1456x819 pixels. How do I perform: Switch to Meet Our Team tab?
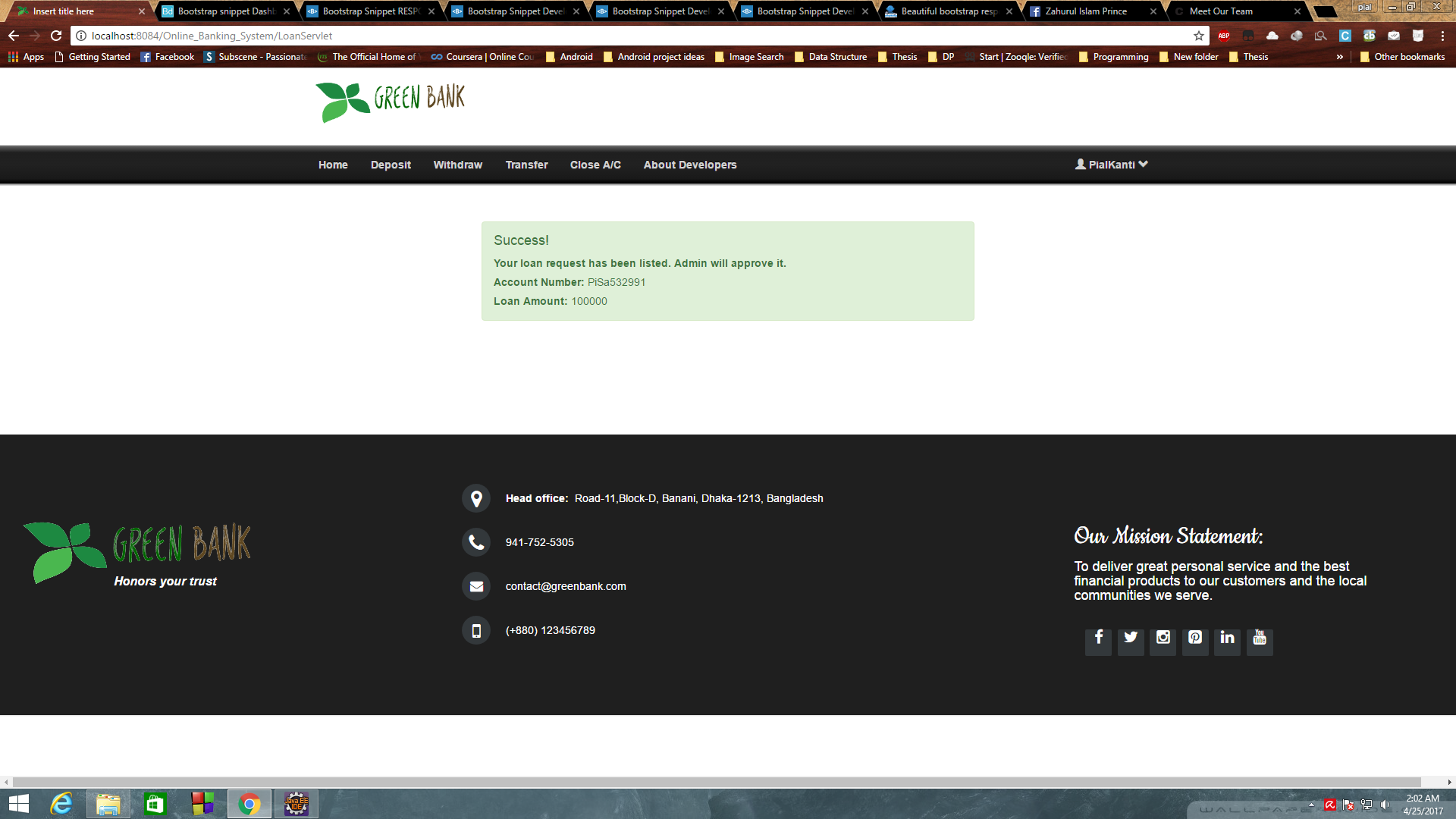click(1221, 11)
